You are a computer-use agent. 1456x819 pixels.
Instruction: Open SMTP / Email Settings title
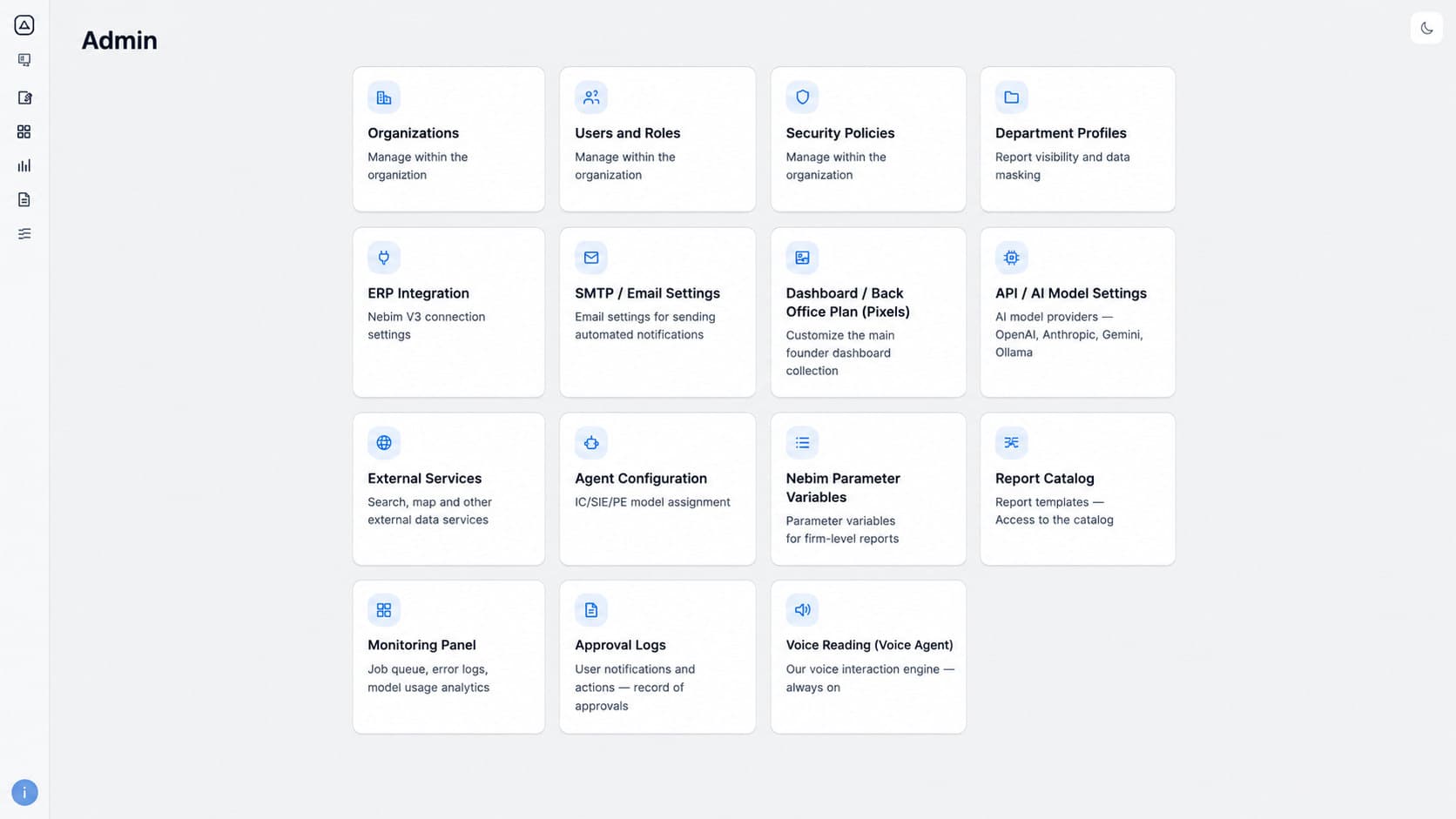click(647, 293)
